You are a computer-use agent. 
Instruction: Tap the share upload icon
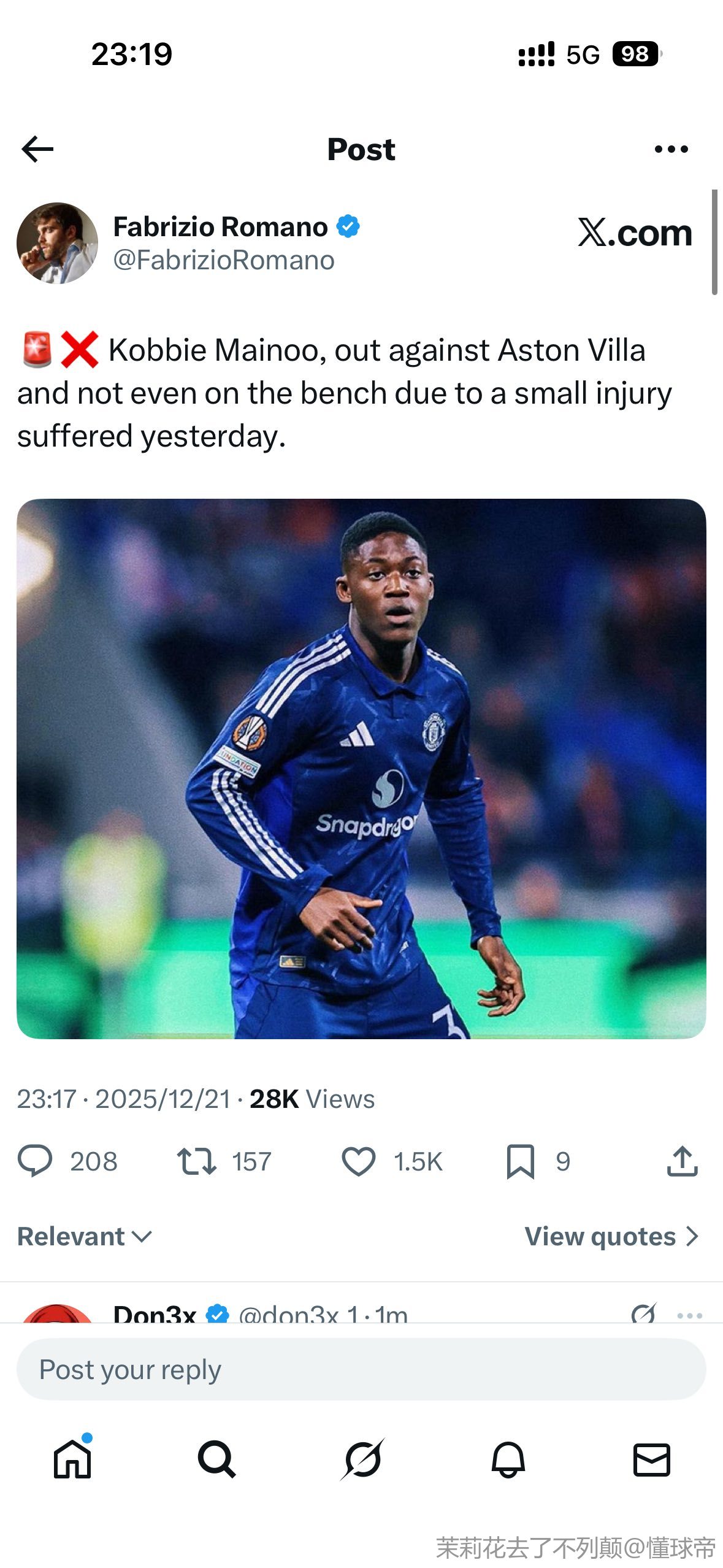coord(682,1161)
